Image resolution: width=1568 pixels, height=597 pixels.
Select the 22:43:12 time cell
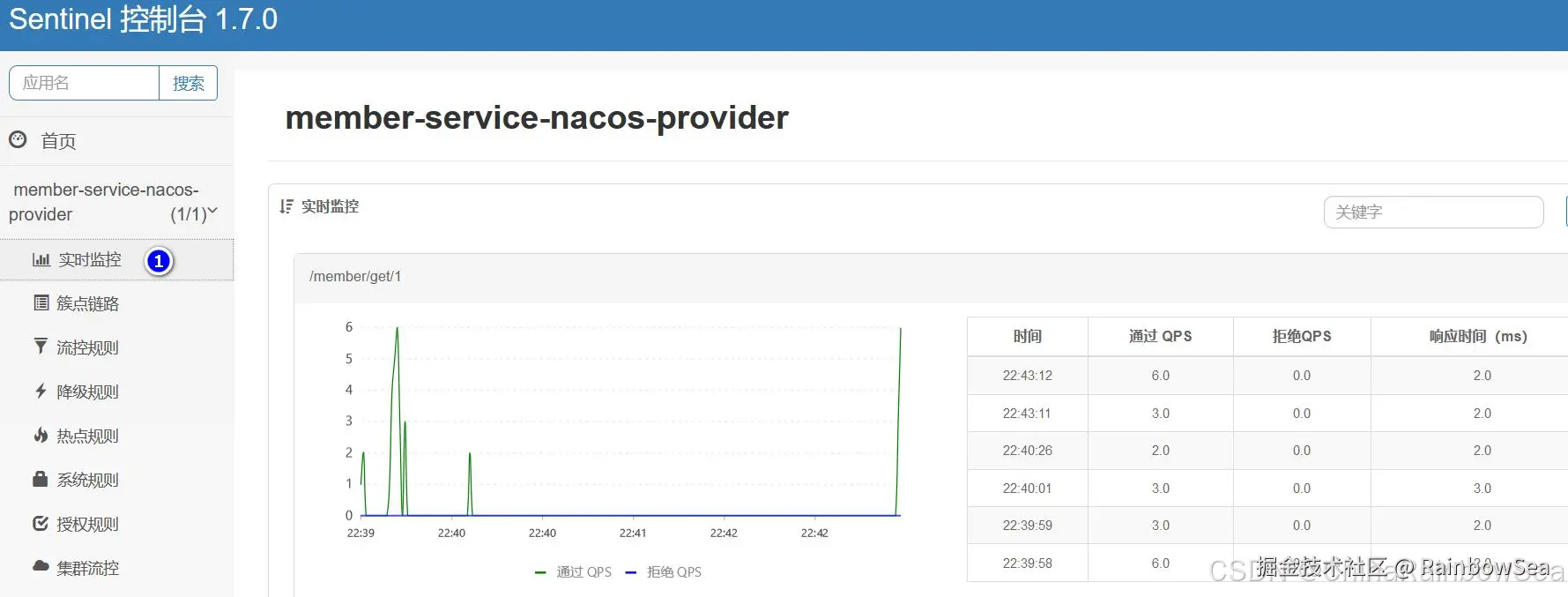click(1028, 376)
